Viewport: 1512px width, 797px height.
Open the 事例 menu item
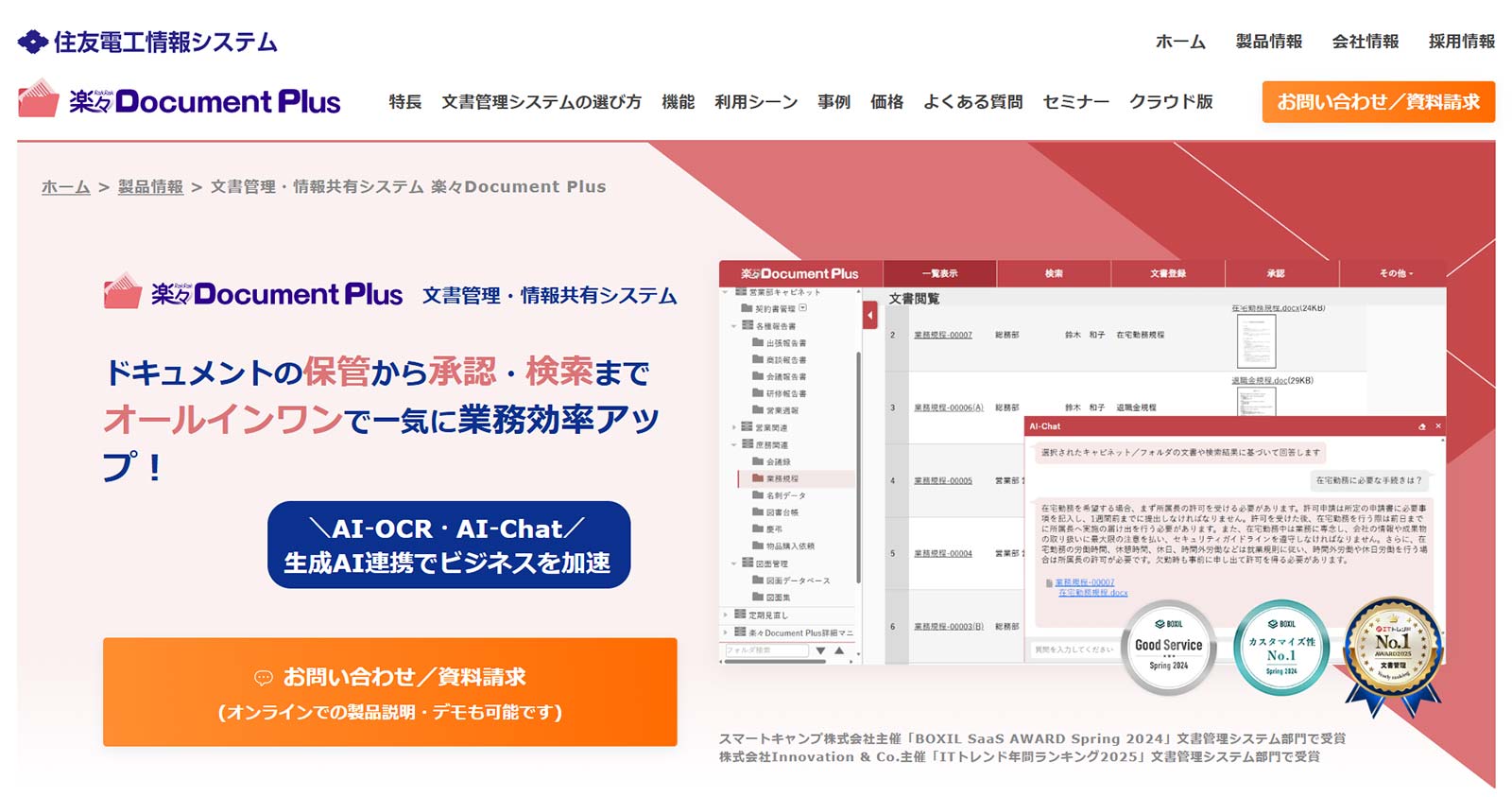click(834, 101)
